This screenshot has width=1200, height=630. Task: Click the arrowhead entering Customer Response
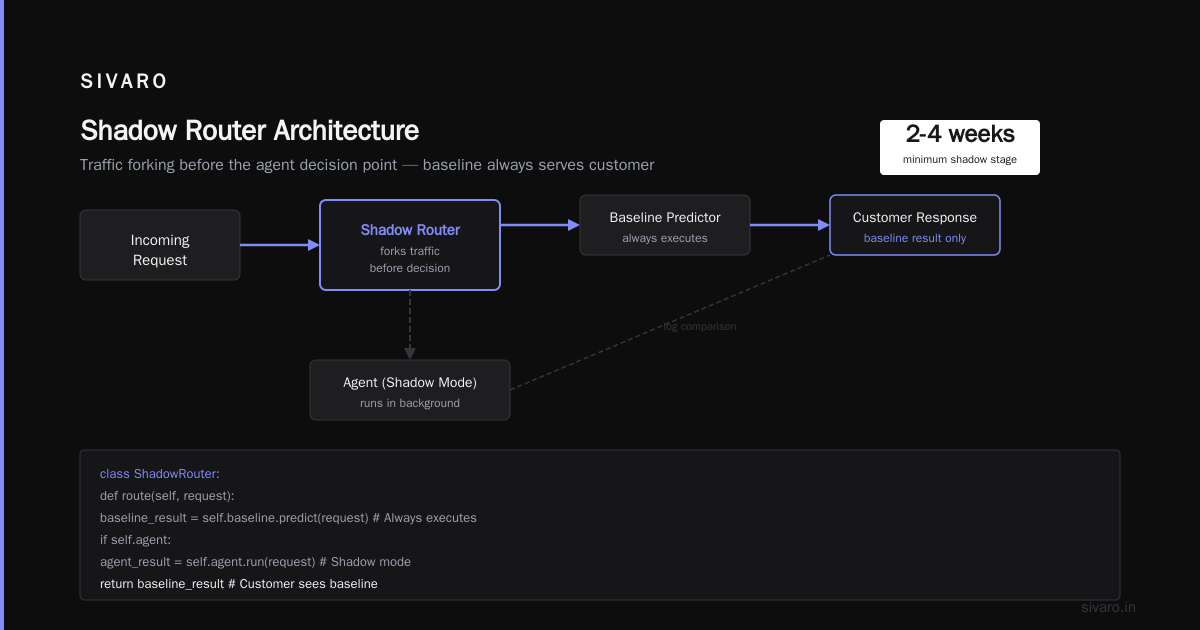coord(824,225)
